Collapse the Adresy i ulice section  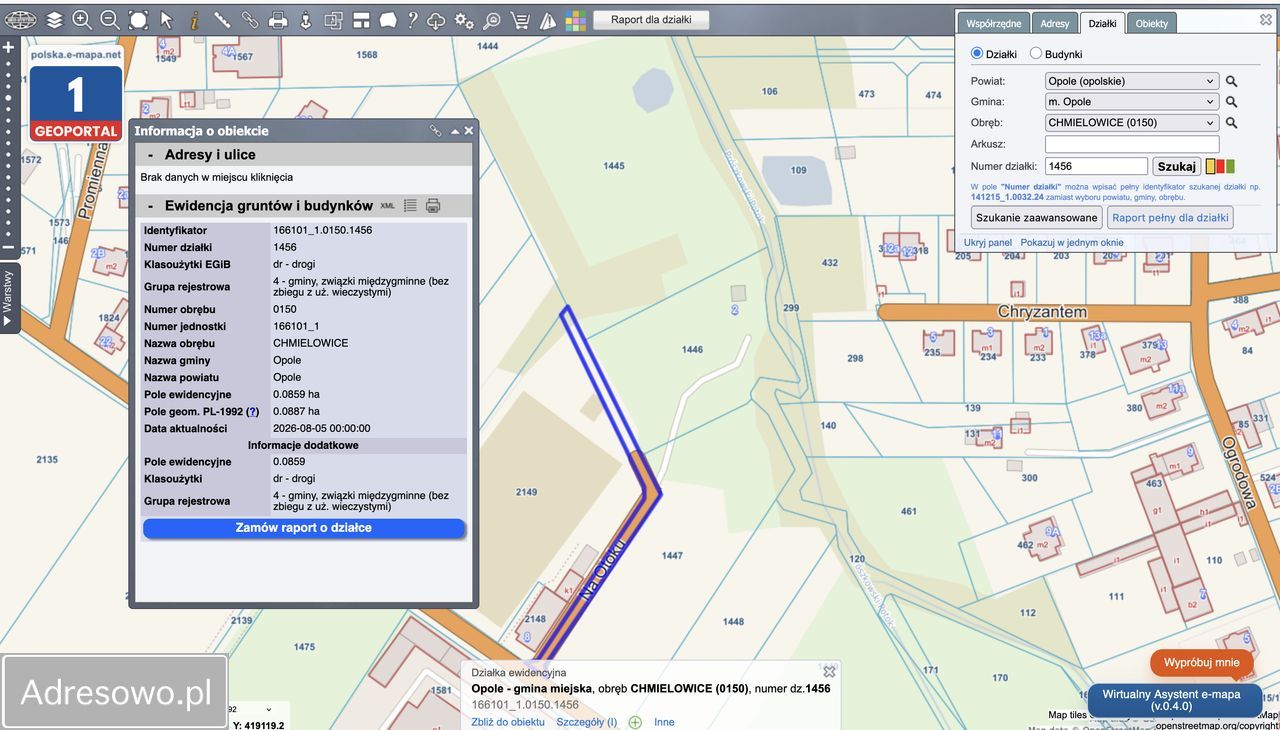pyautogui.click(x=150, y=155)
